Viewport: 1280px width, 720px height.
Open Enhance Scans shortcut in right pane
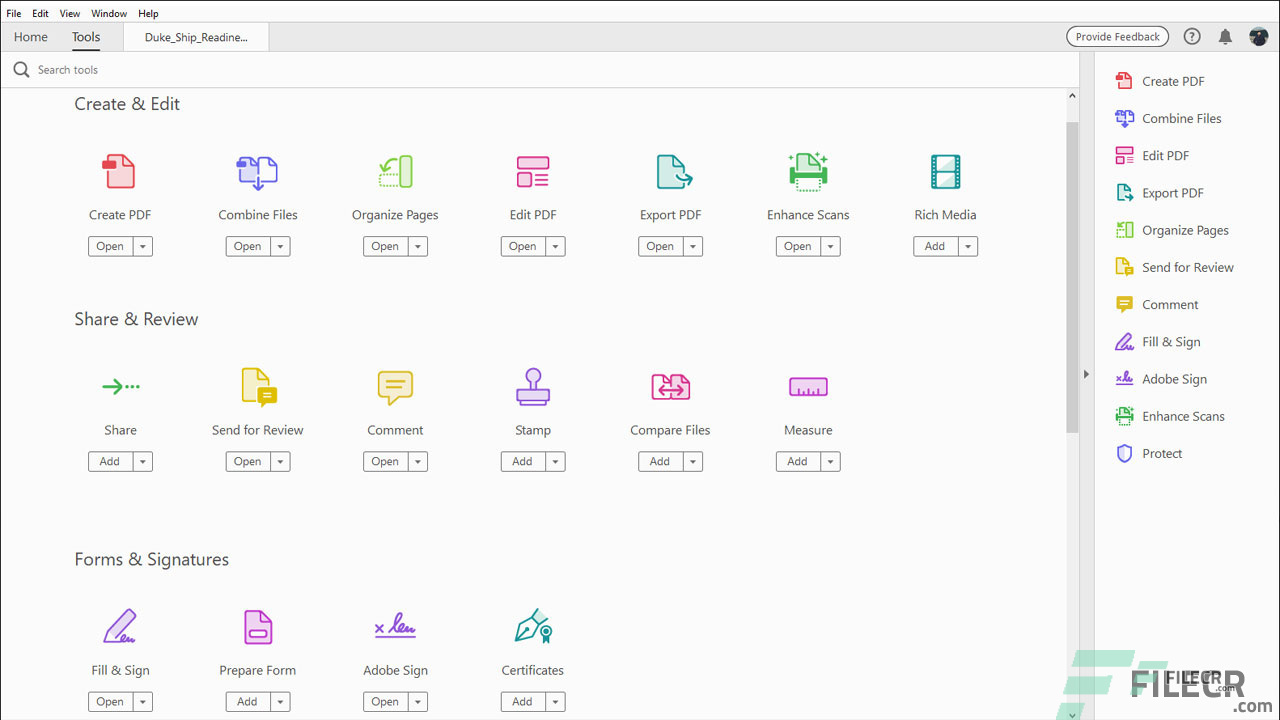(x=1169, y=416)
